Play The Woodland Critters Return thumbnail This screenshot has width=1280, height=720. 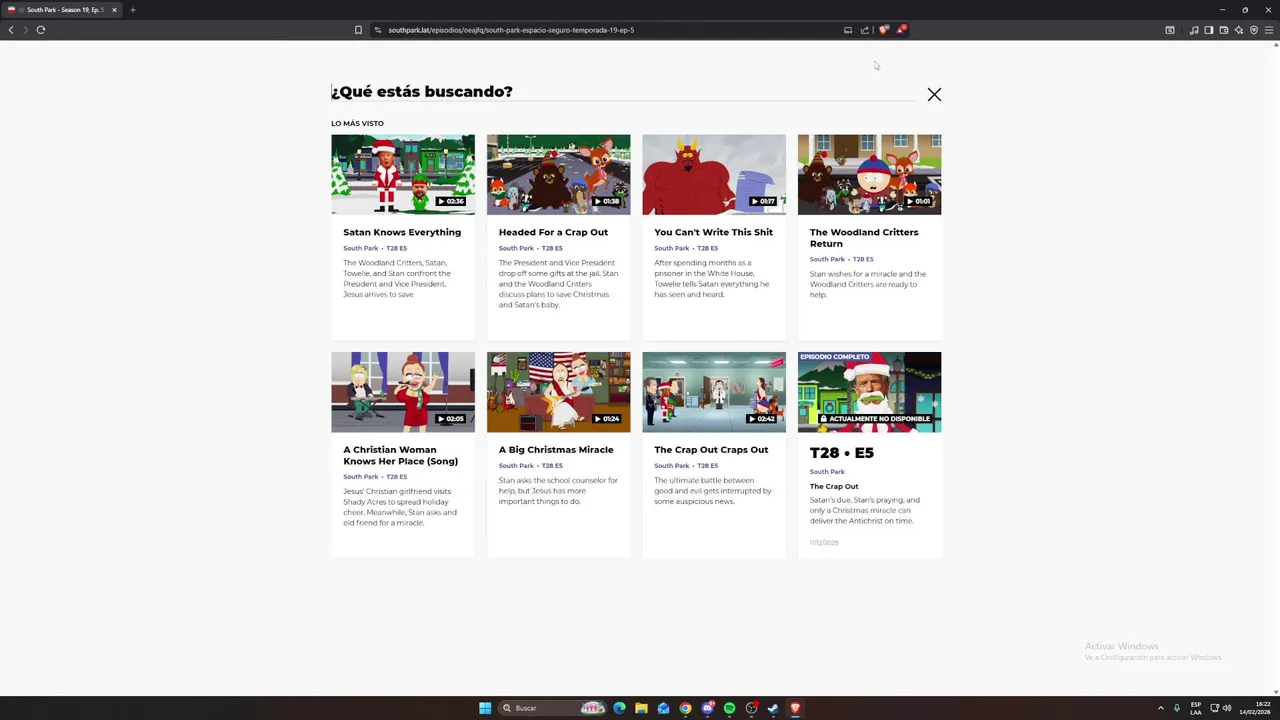tap(869, 174)
